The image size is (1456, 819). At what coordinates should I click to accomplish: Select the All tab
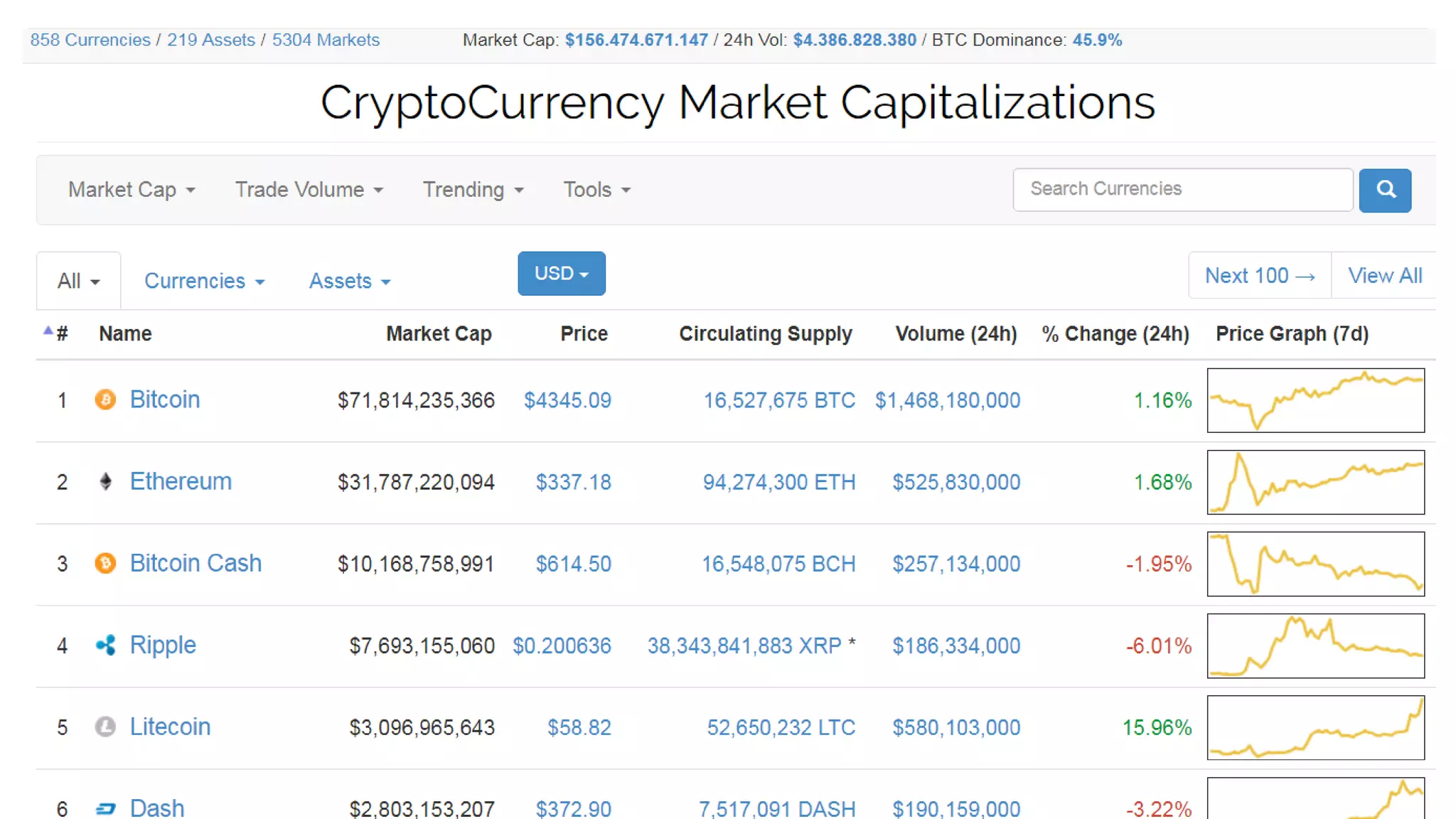point(78,281)
